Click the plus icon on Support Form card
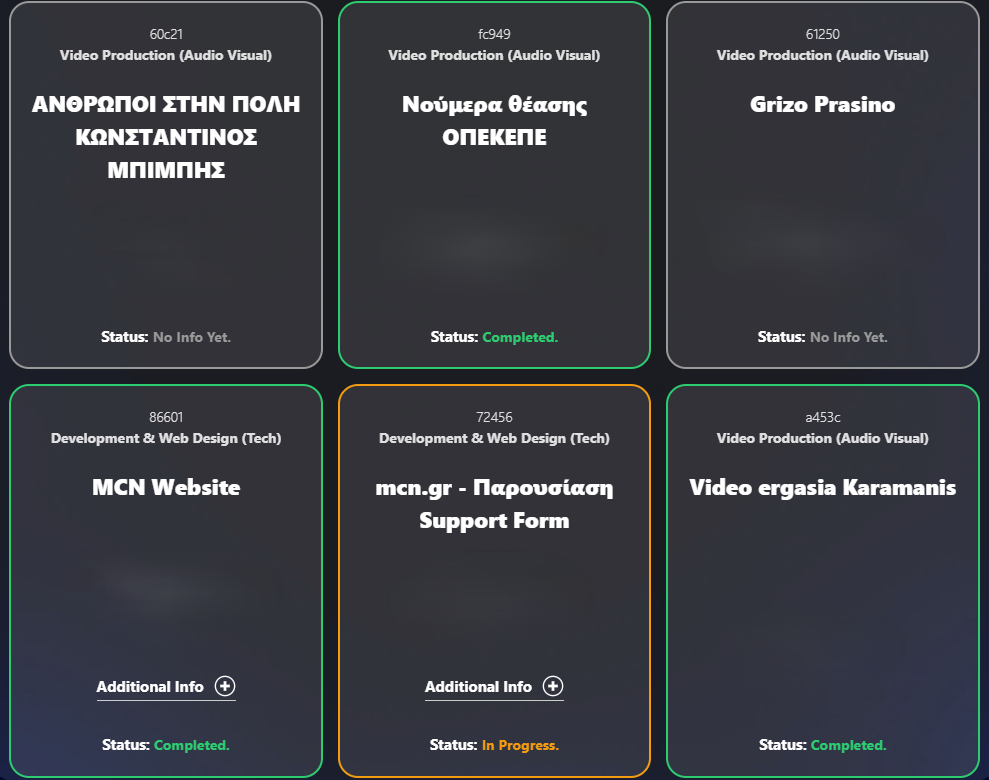 [x=553, y=686]
